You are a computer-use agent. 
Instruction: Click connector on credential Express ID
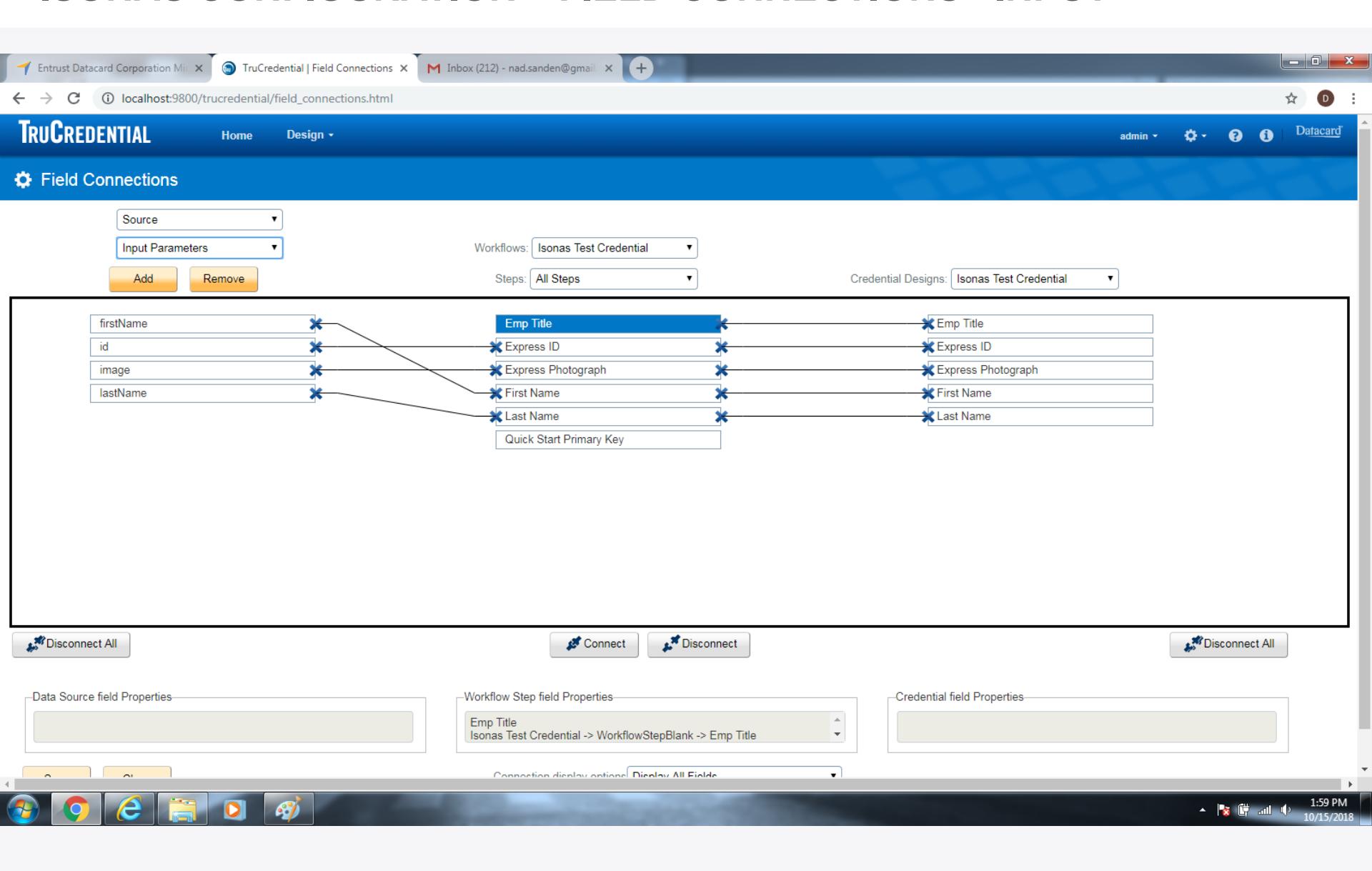click(928, 347)
